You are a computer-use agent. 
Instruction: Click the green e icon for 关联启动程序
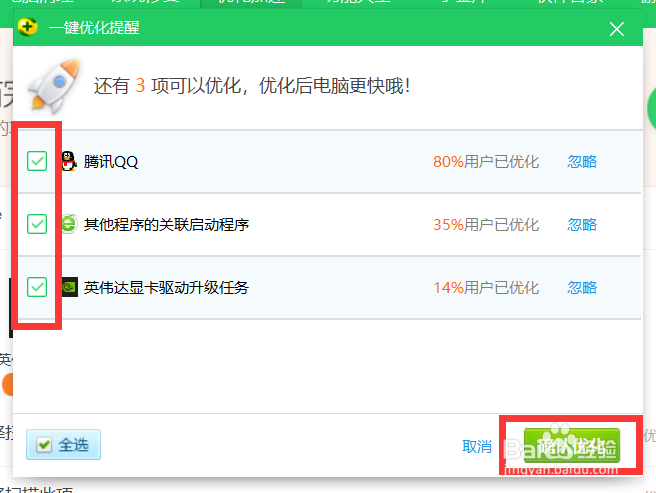(x=69, y=224)
